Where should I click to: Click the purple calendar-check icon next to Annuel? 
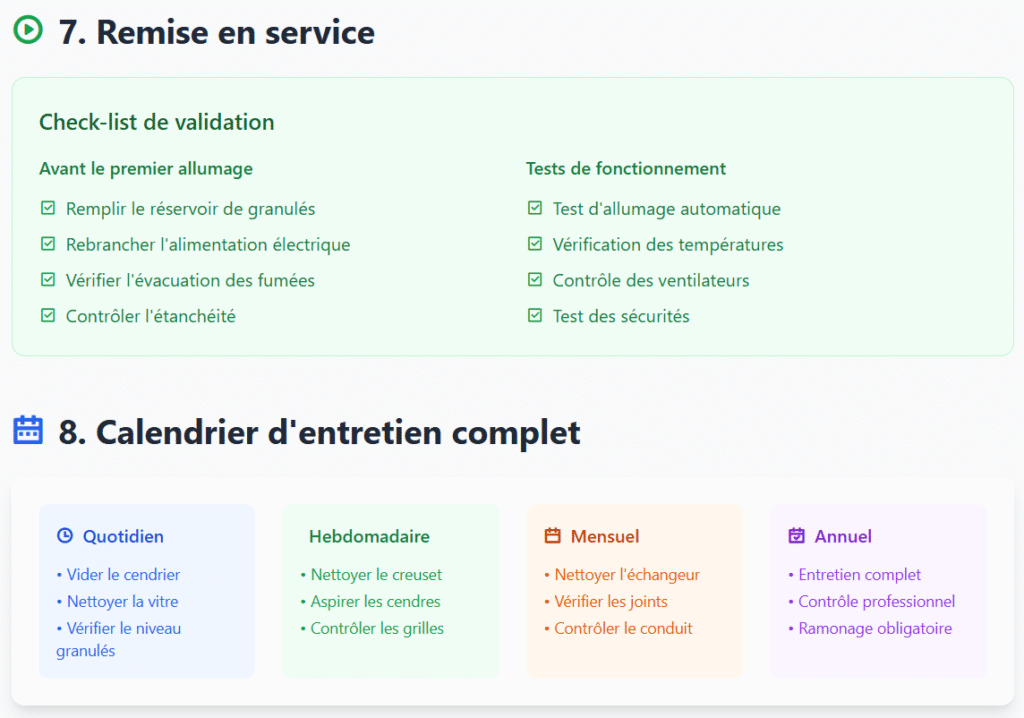click(x=797, y=536)
